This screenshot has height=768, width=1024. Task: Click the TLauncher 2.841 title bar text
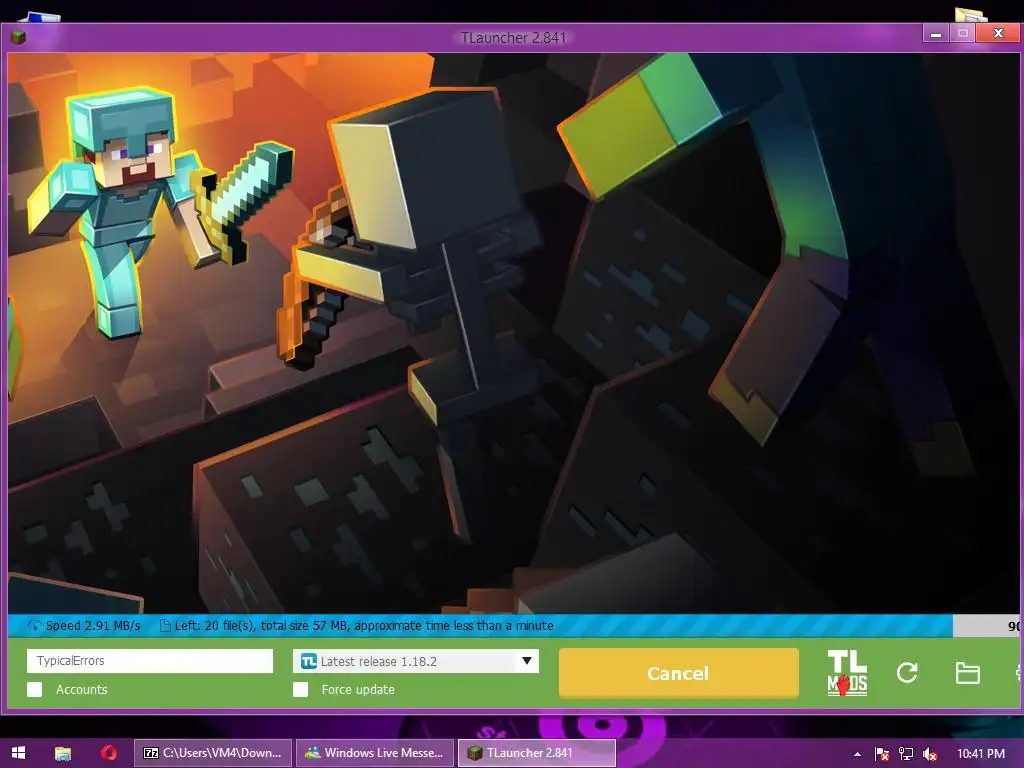coord(513,38)
